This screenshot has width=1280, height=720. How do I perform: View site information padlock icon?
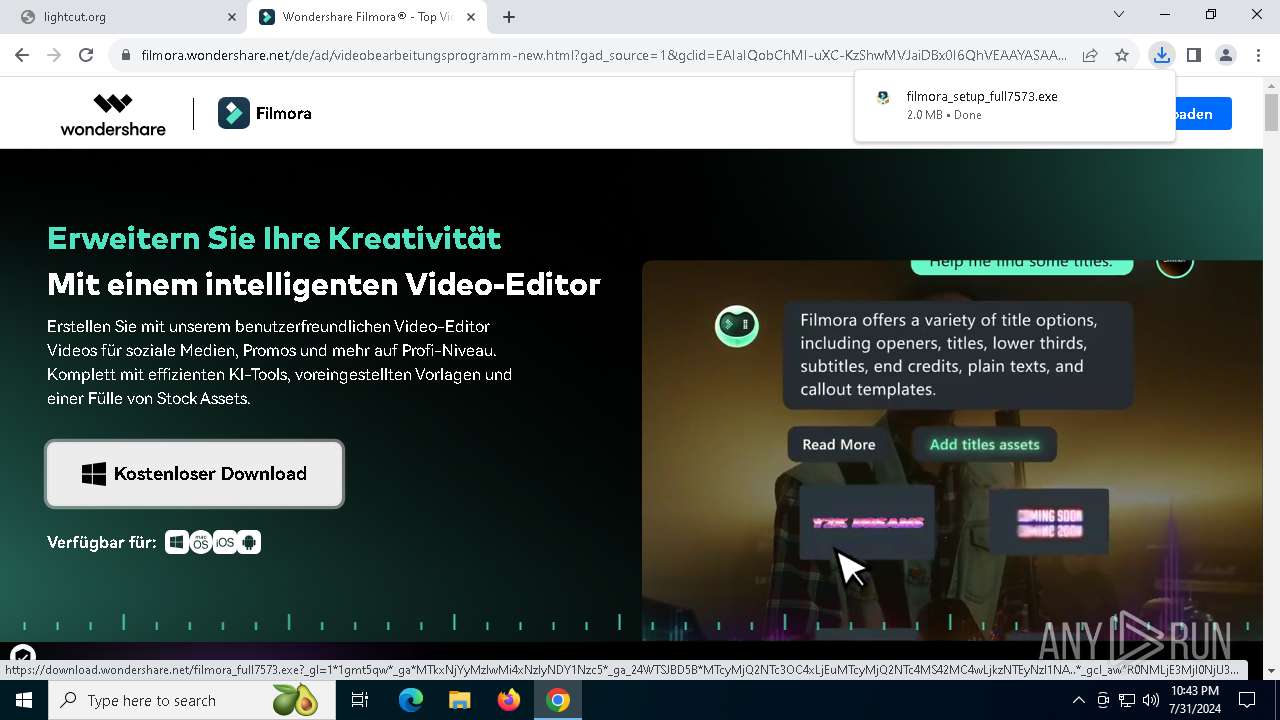(x=125, y=55)
